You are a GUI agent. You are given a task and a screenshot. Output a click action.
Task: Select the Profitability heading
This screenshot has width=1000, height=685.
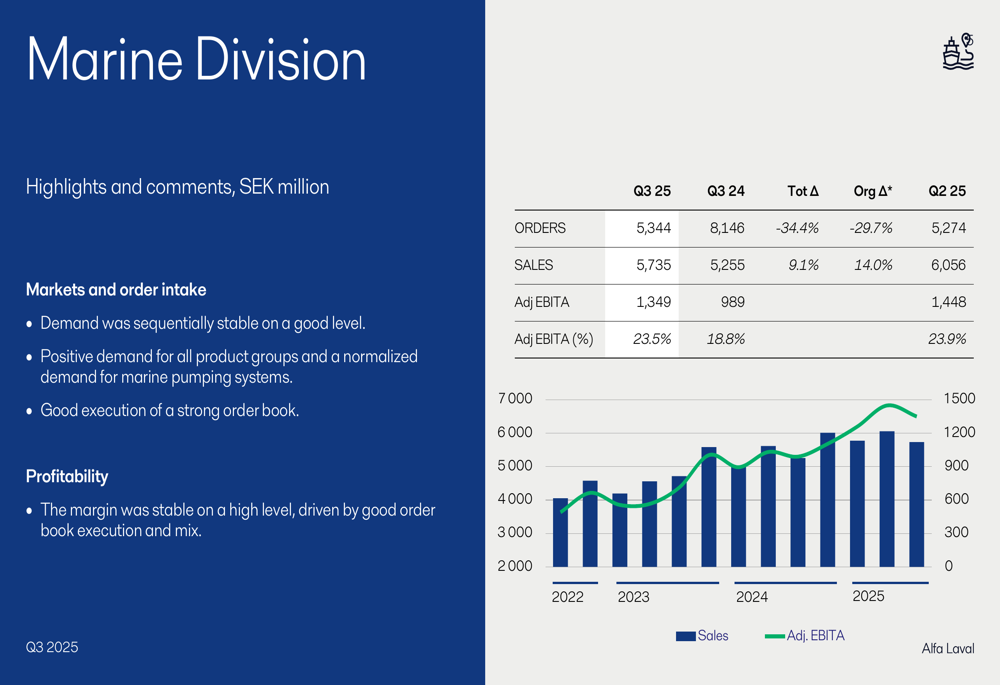point(67,477)
